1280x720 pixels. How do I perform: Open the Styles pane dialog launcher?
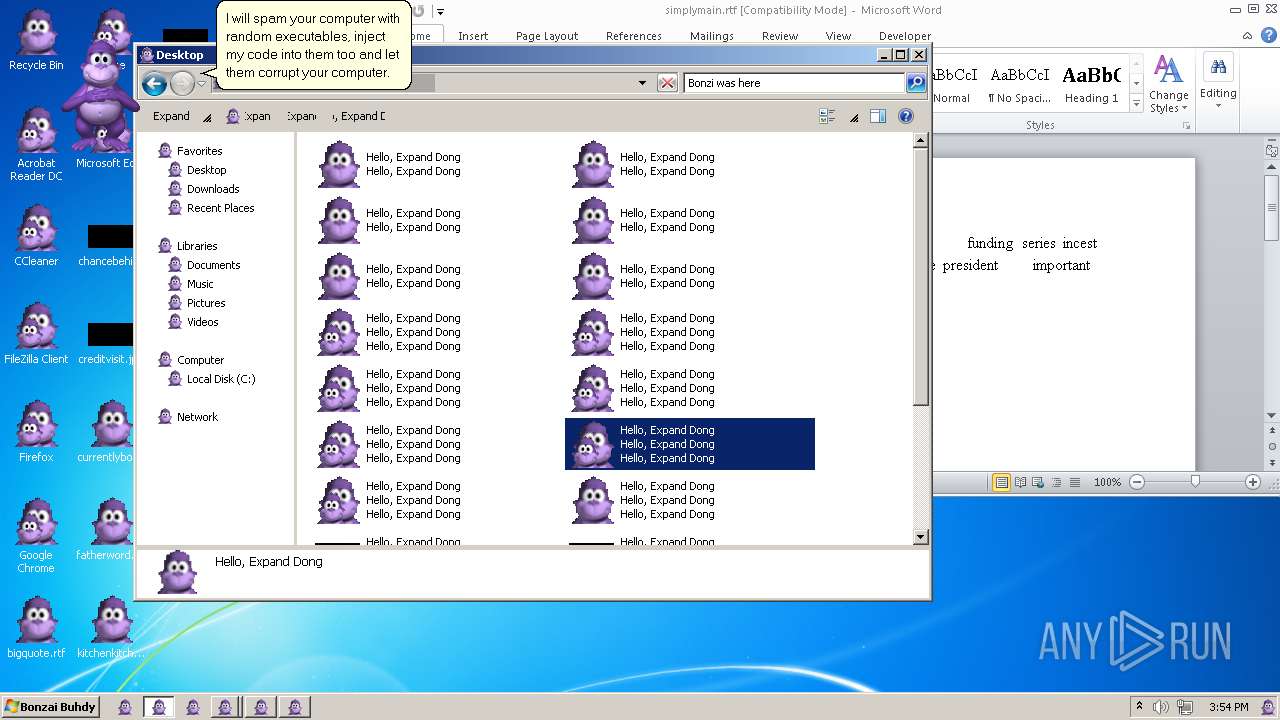(1187, 126)
